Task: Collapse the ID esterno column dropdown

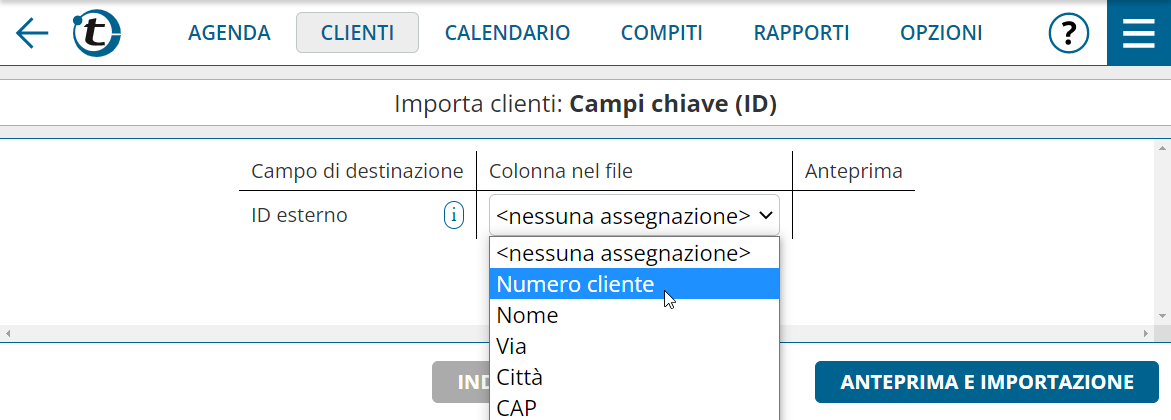Action: (634, 216)
